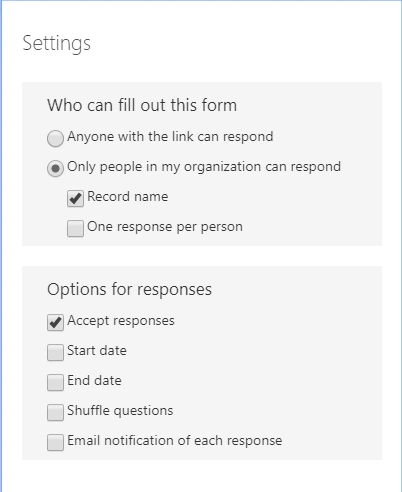This screenshot has width=402, height=492.
Task: Click the 'Record name' label text
Action: pos(128,197)
